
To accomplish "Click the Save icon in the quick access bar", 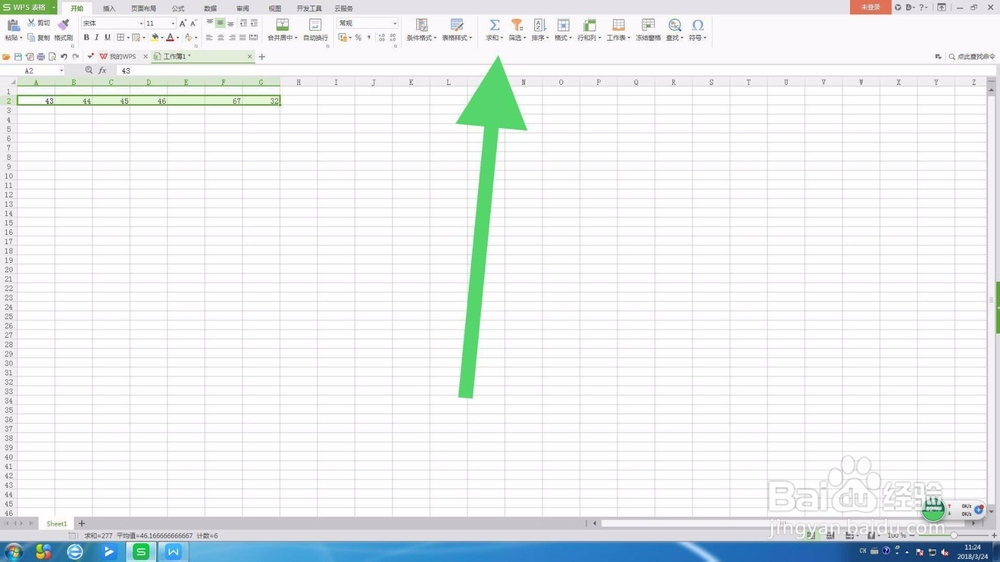I will (x=18, y=57).
